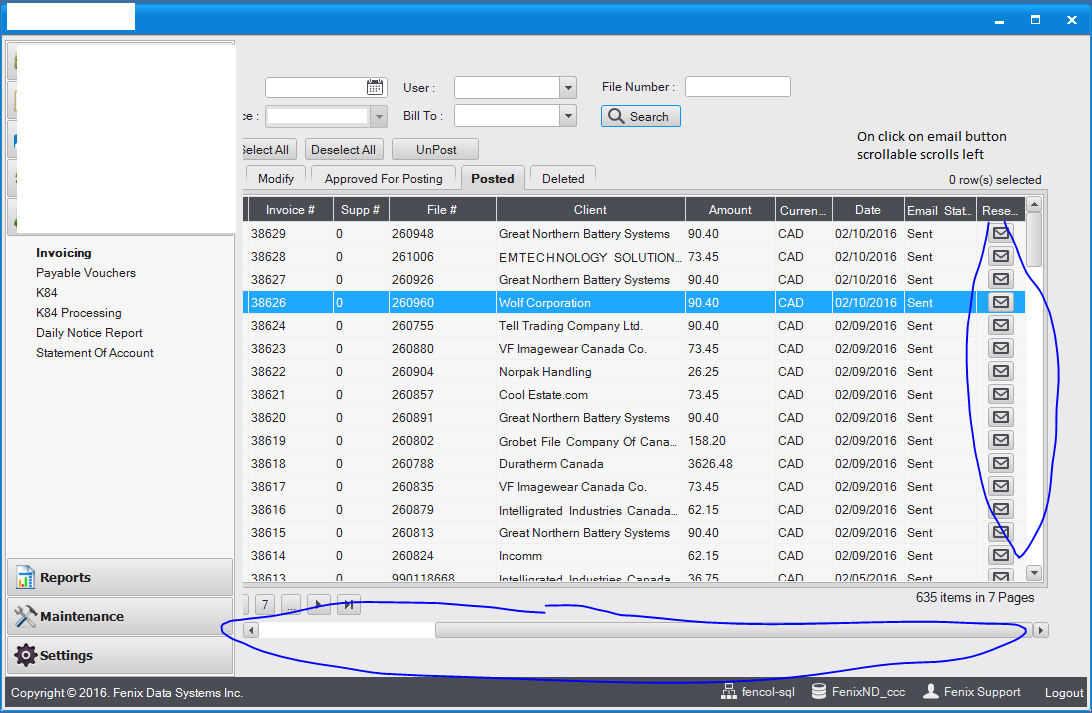The width and height of the screenshot is (1092, 713).
Task: Open the Settings panel
Action: point(120,655)
